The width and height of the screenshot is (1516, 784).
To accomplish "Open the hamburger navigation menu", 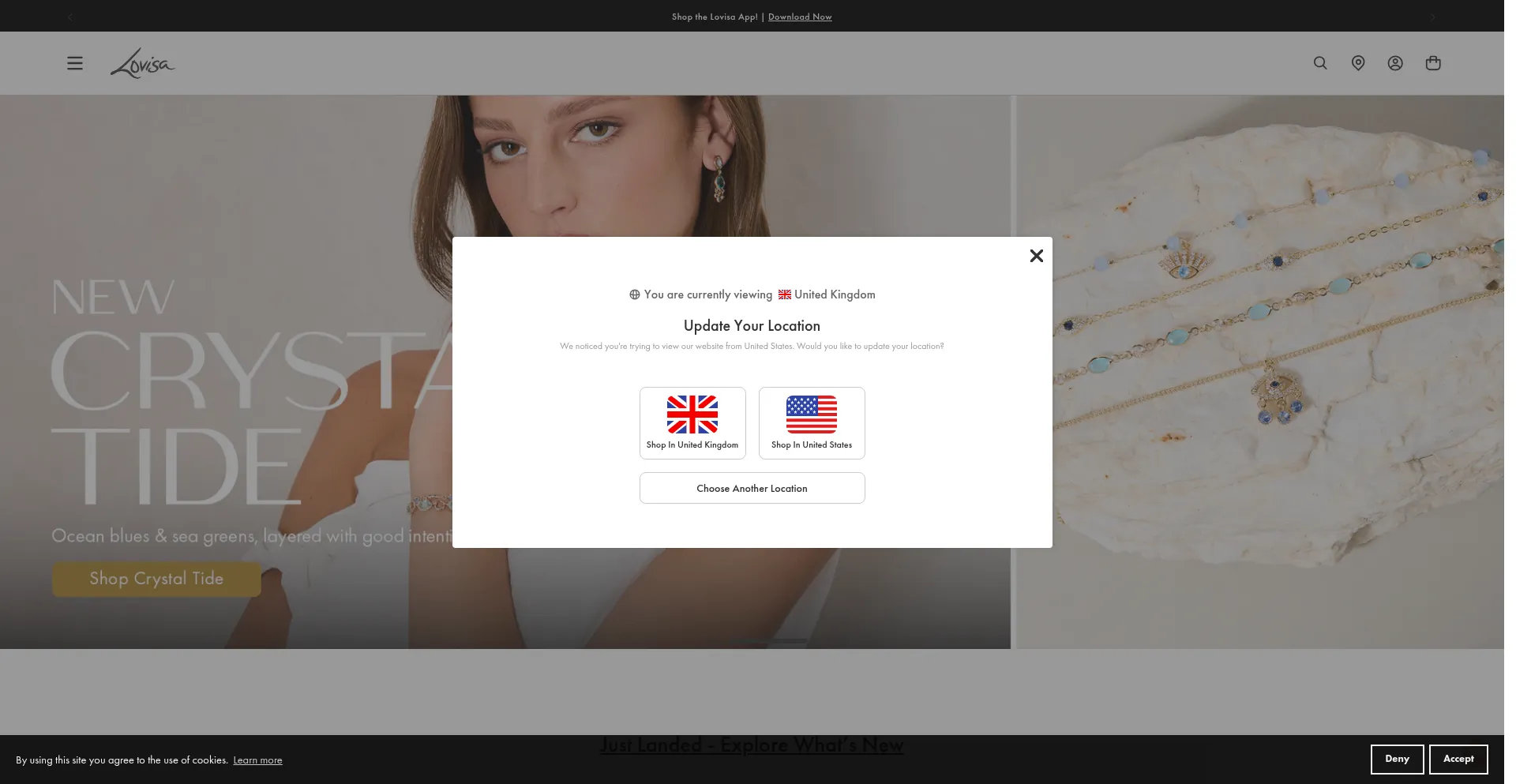I will 75,63.
